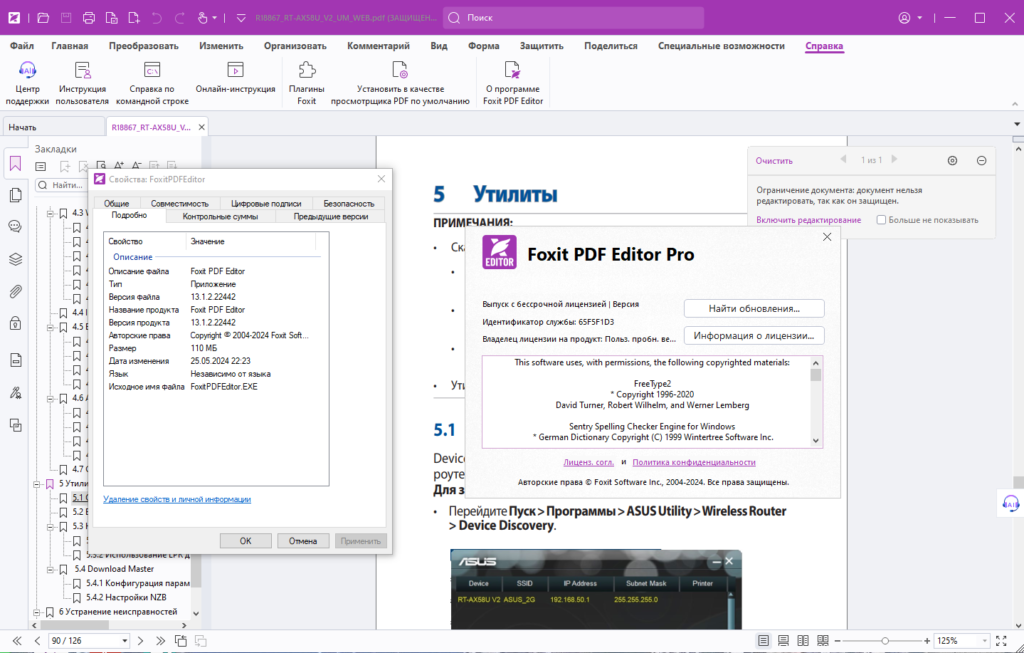Select bookmark '5.4.2 Настройки NZB'

(x=126, y=597)
